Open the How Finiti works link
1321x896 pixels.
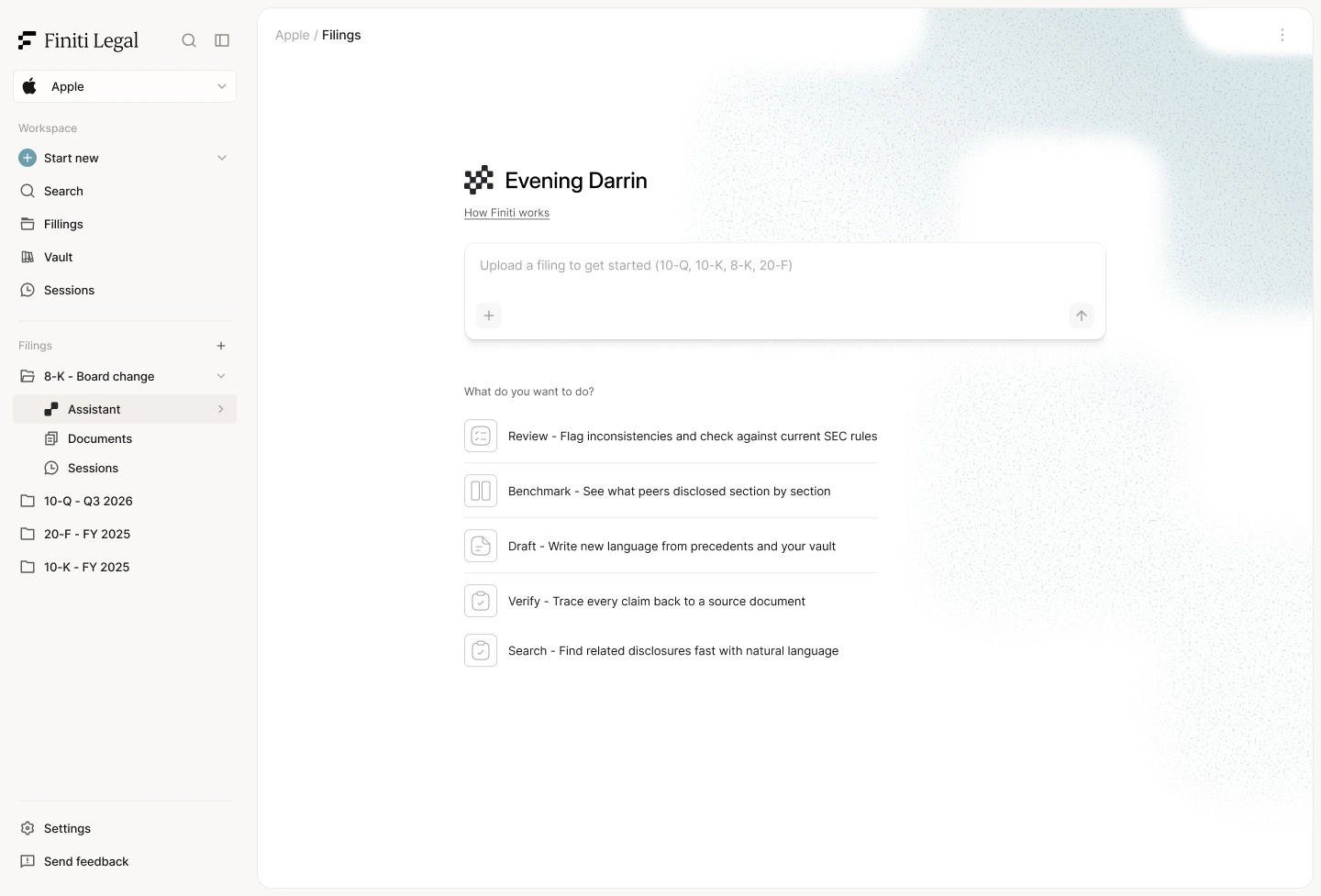coord(506,213)
